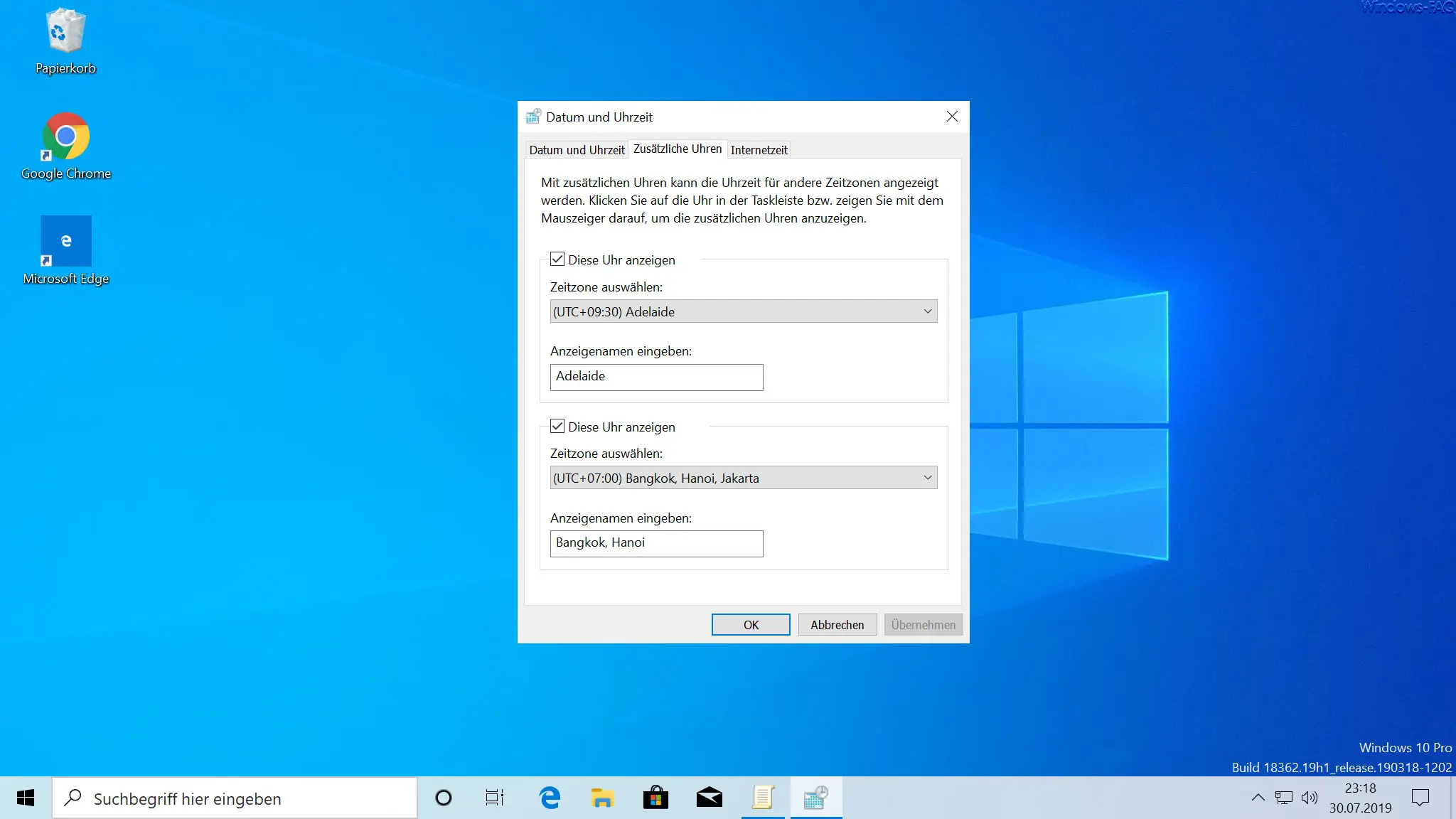1456x819 pixels.
Task: Select the Microsoft Edge desktop shortcut
Action: tap(65, 250)
